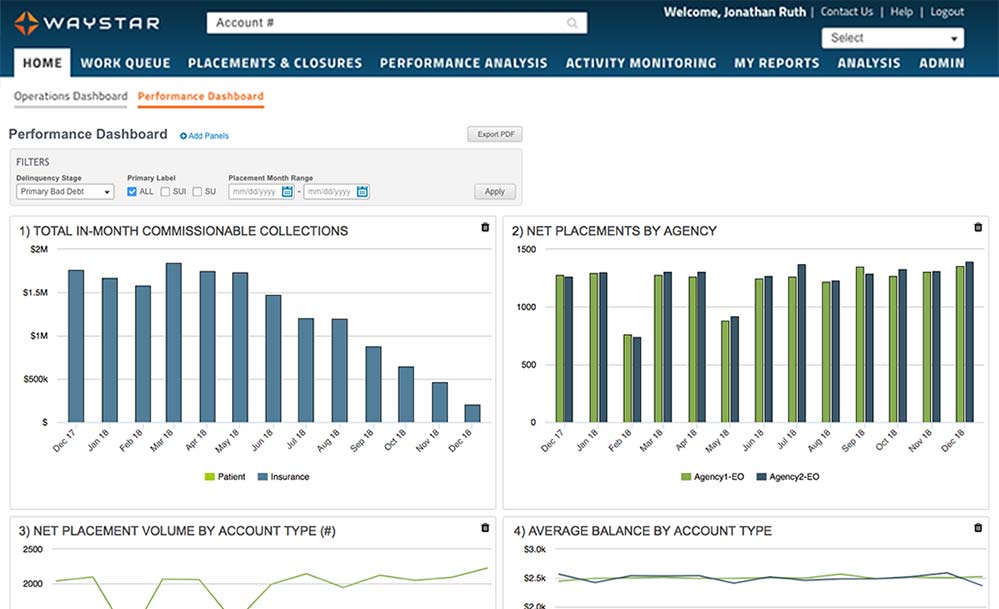The width and height of the screenshot is (999, 609).
Task: Switch to the Operations Dashboard tab
Action: (71, 96)
